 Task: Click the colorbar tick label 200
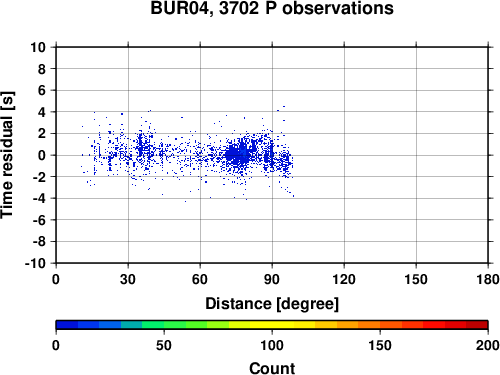[488, 345]
